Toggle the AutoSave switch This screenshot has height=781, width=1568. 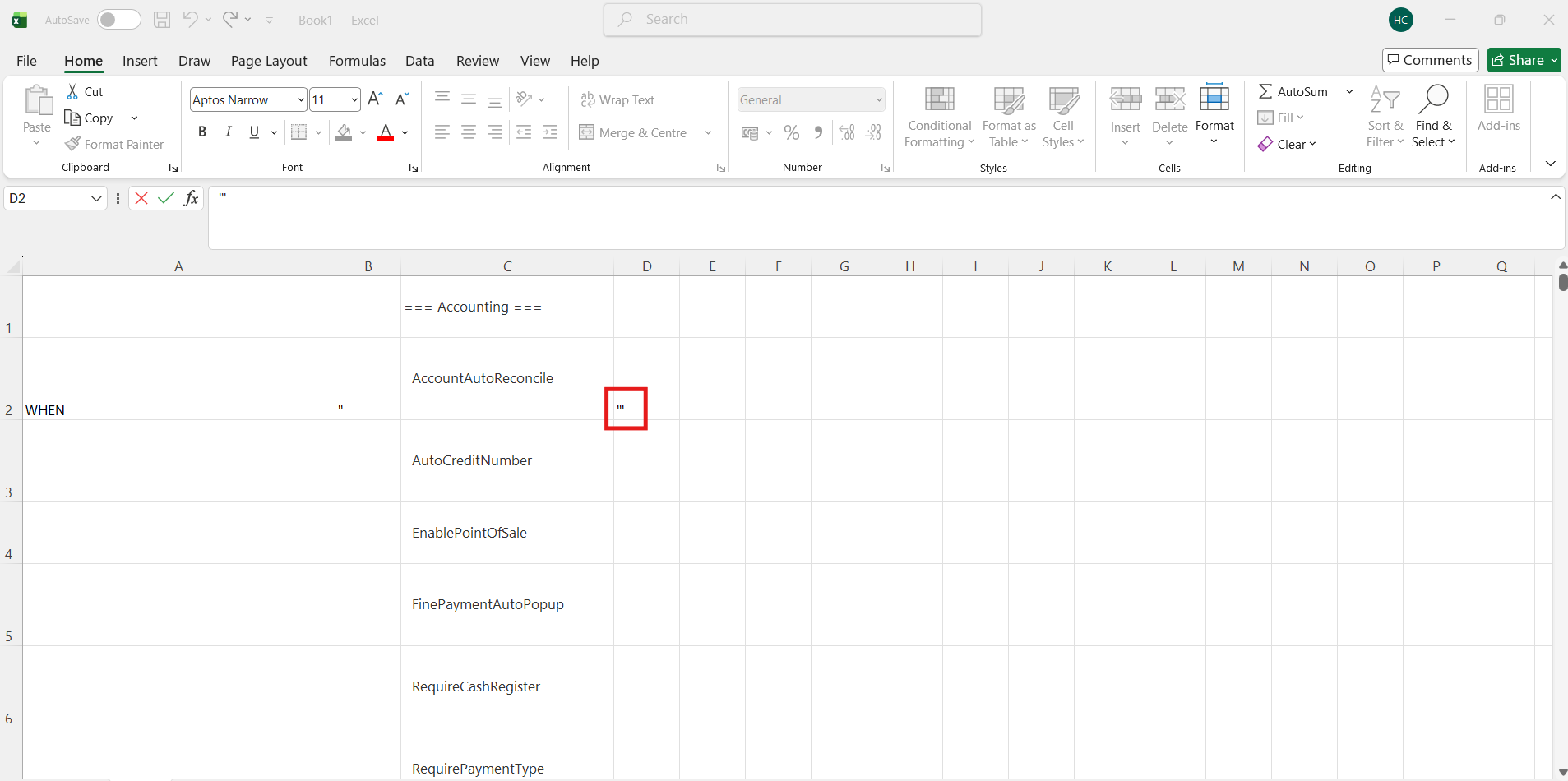pos(118,20)
